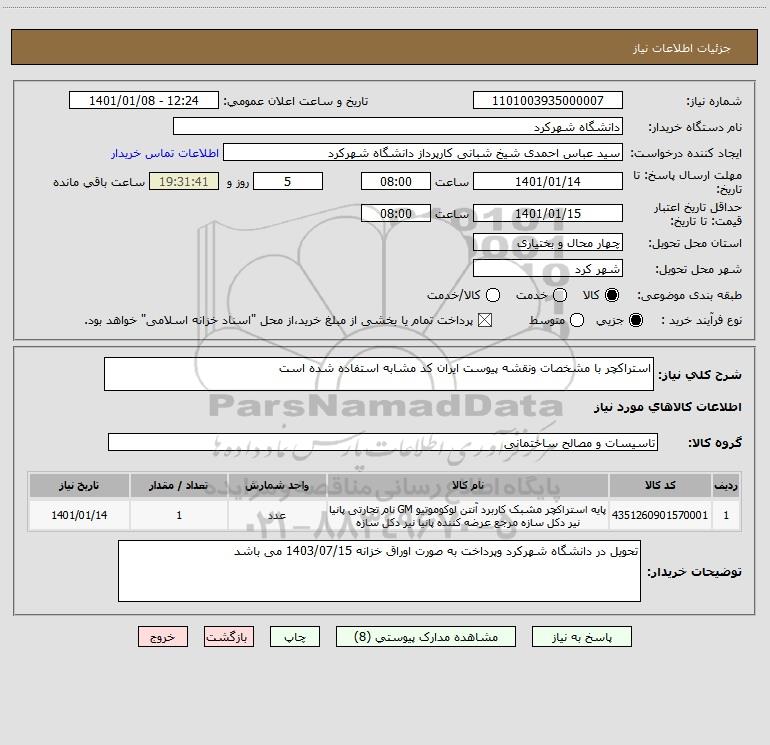Click the buyer name field دانشگاه شهرکرد

coord(398,126)
